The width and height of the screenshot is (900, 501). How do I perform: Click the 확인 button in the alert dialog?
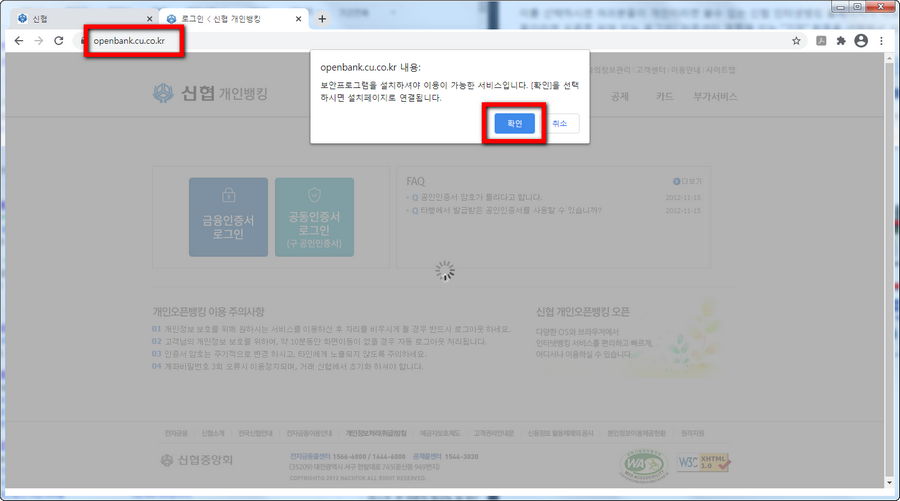[514, 123]
